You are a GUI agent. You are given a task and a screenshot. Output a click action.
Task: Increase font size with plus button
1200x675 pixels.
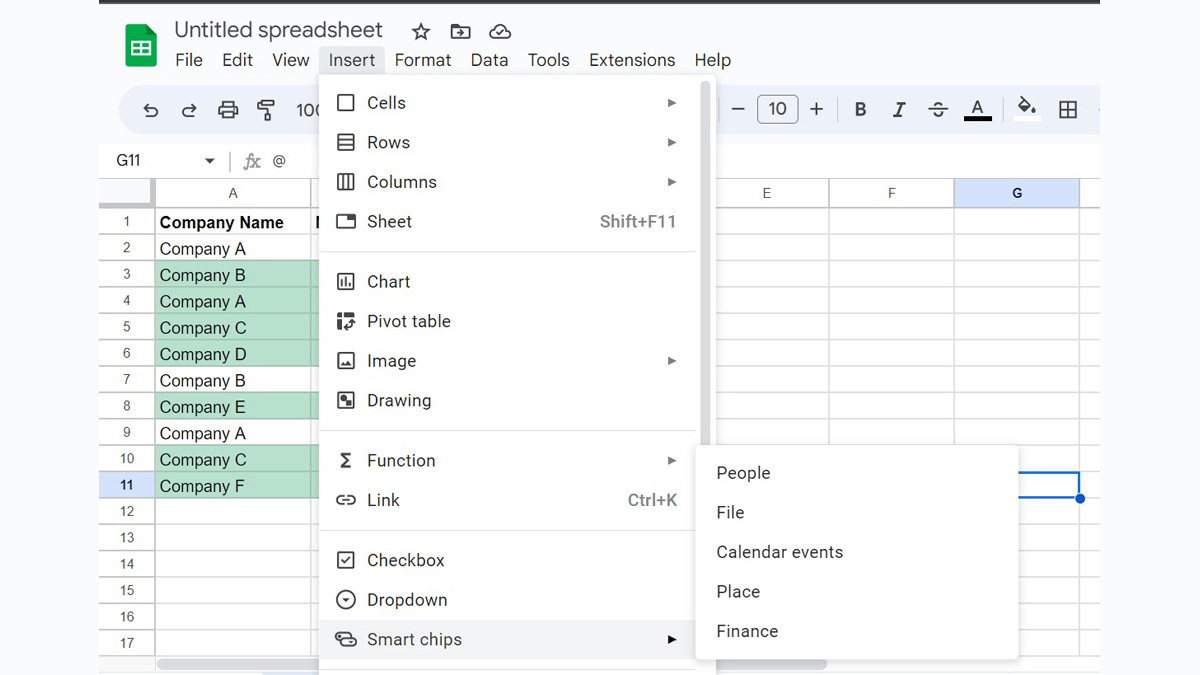[816, 110]
